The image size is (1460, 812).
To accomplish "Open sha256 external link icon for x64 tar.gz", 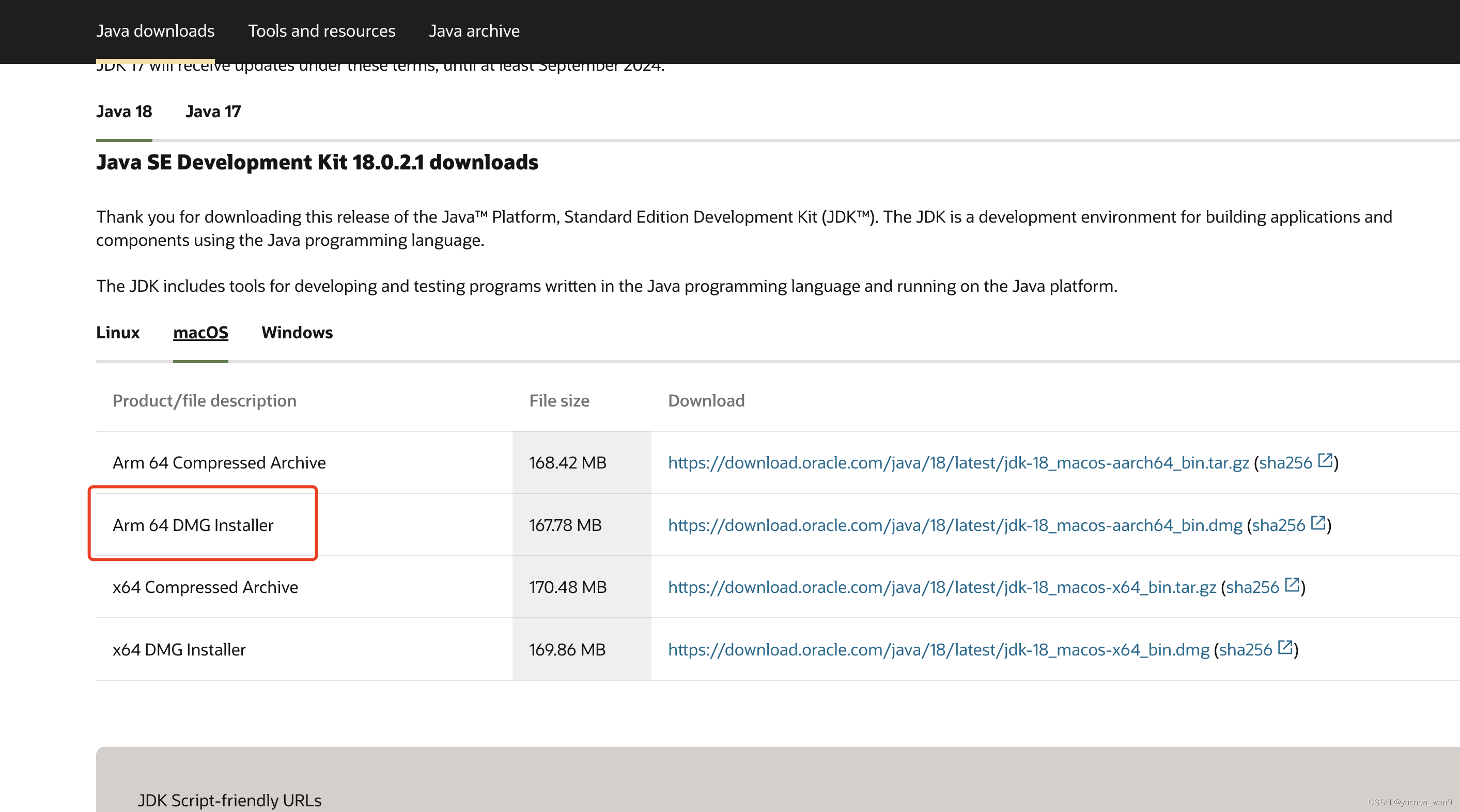I will point(1292,584).
